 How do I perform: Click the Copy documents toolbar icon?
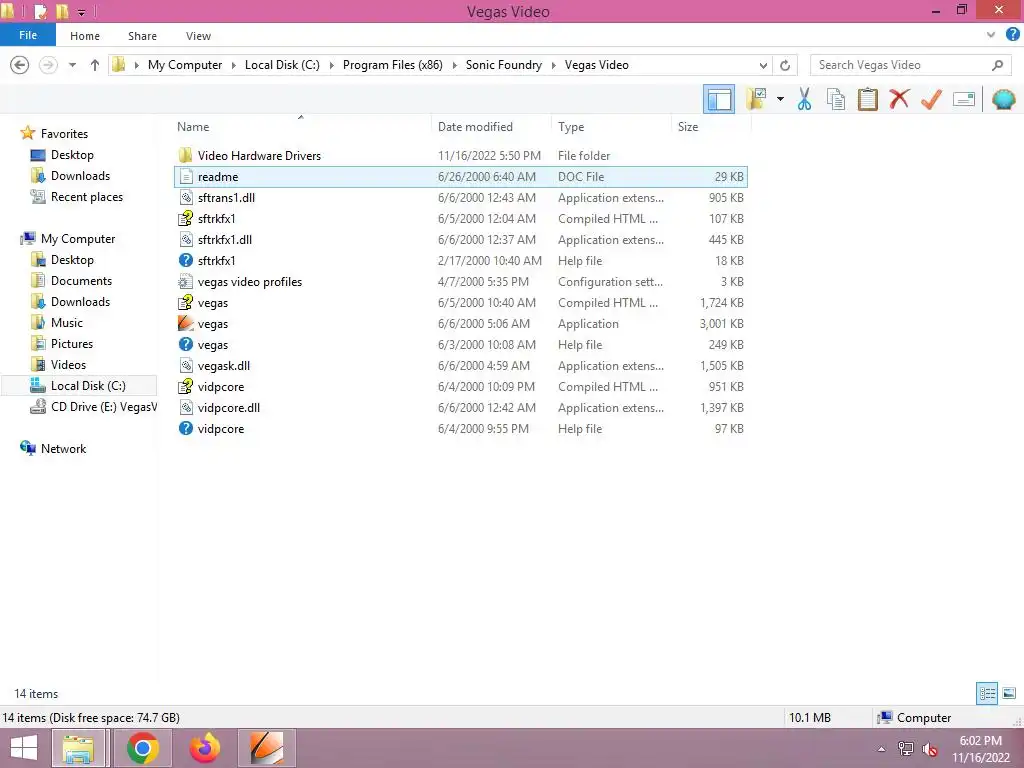coord(836,99)
